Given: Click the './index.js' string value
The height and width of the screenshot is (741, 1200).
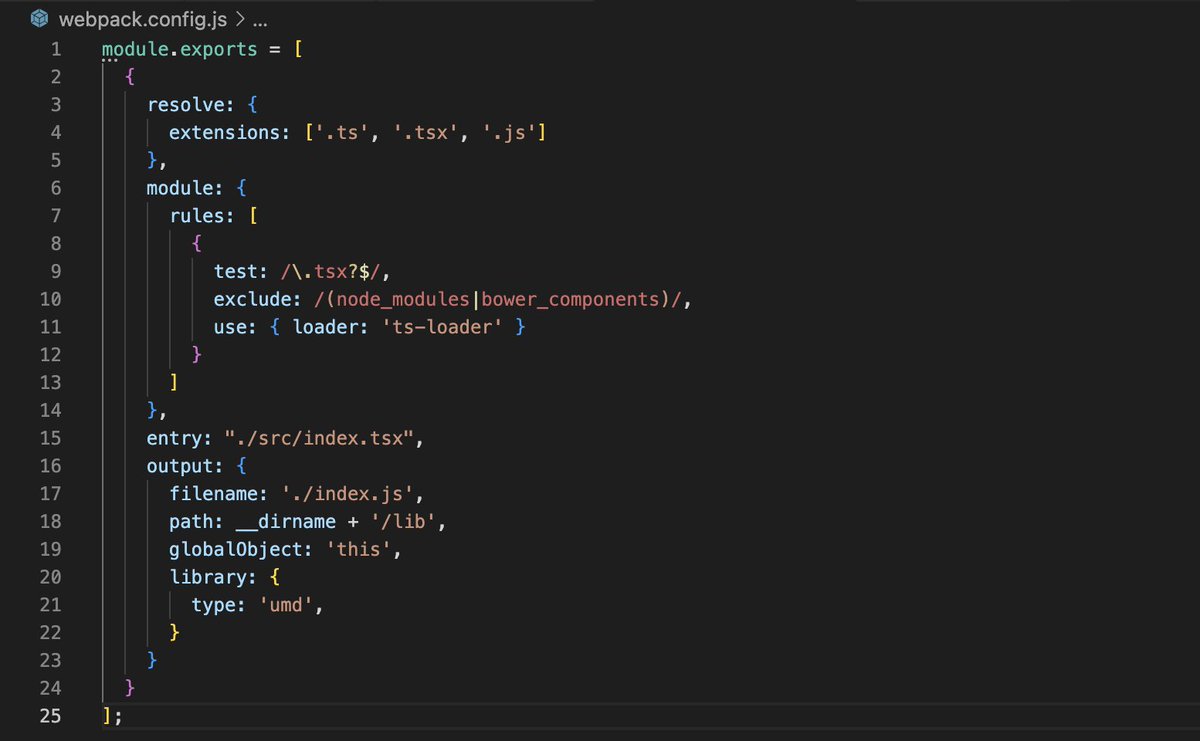Looking at the screenshot, I should [346, 493].
